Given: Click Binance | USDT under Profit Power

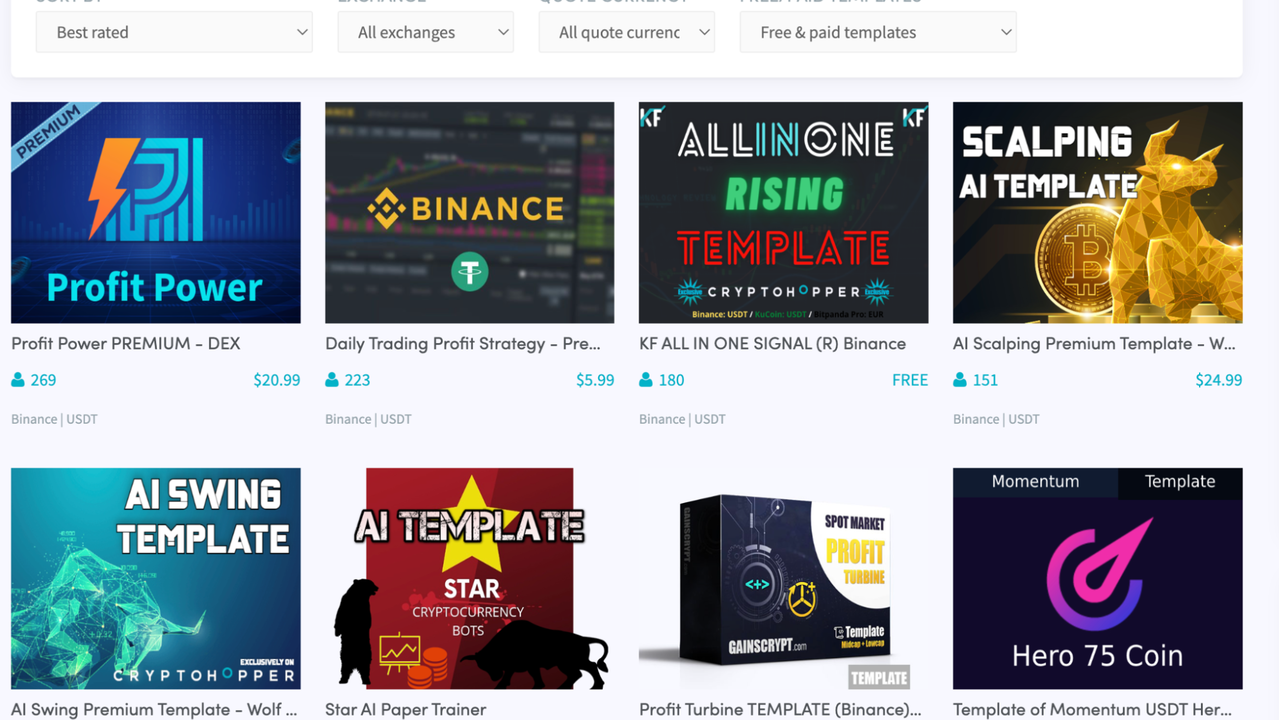Looking at the screenshot, I should point(54,419).
